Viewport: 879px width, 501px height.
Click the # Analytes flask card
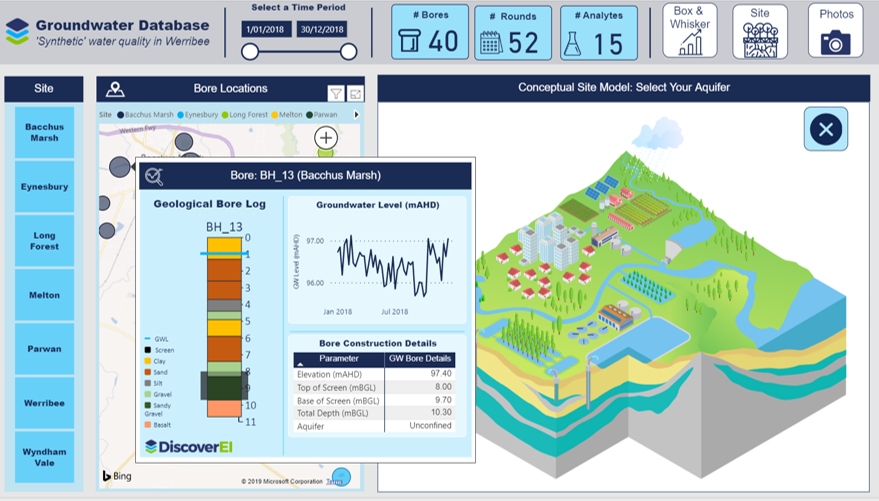599,33
